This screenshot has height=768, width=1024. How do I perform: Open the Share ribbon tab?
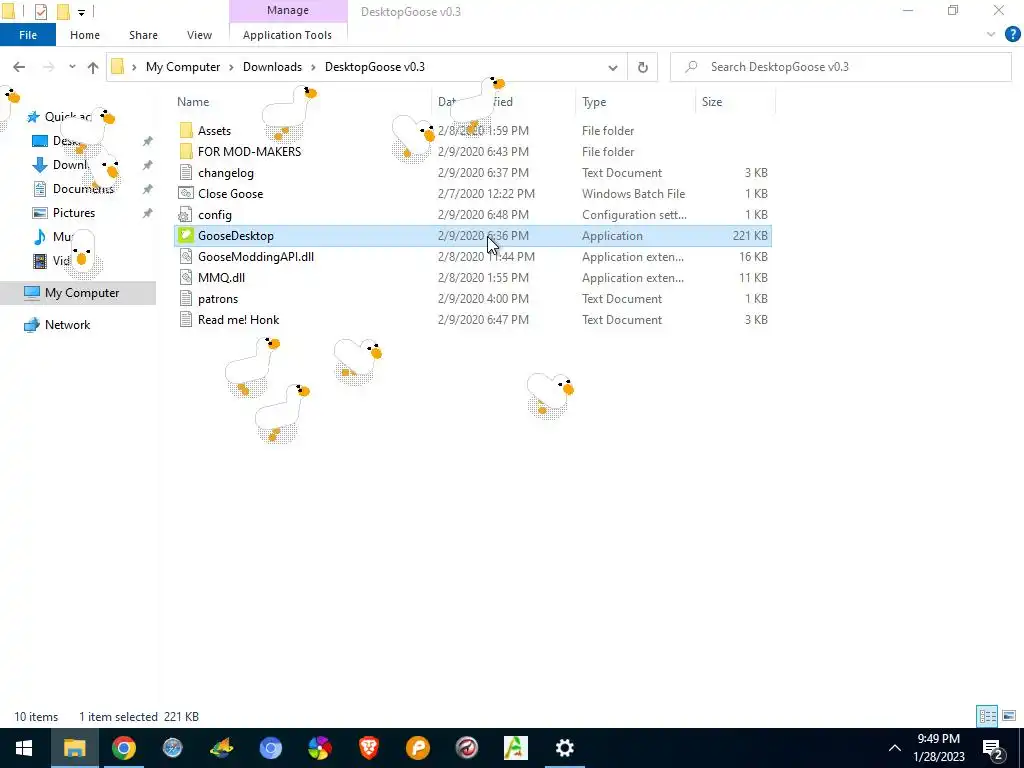click(x=143, y=35)
